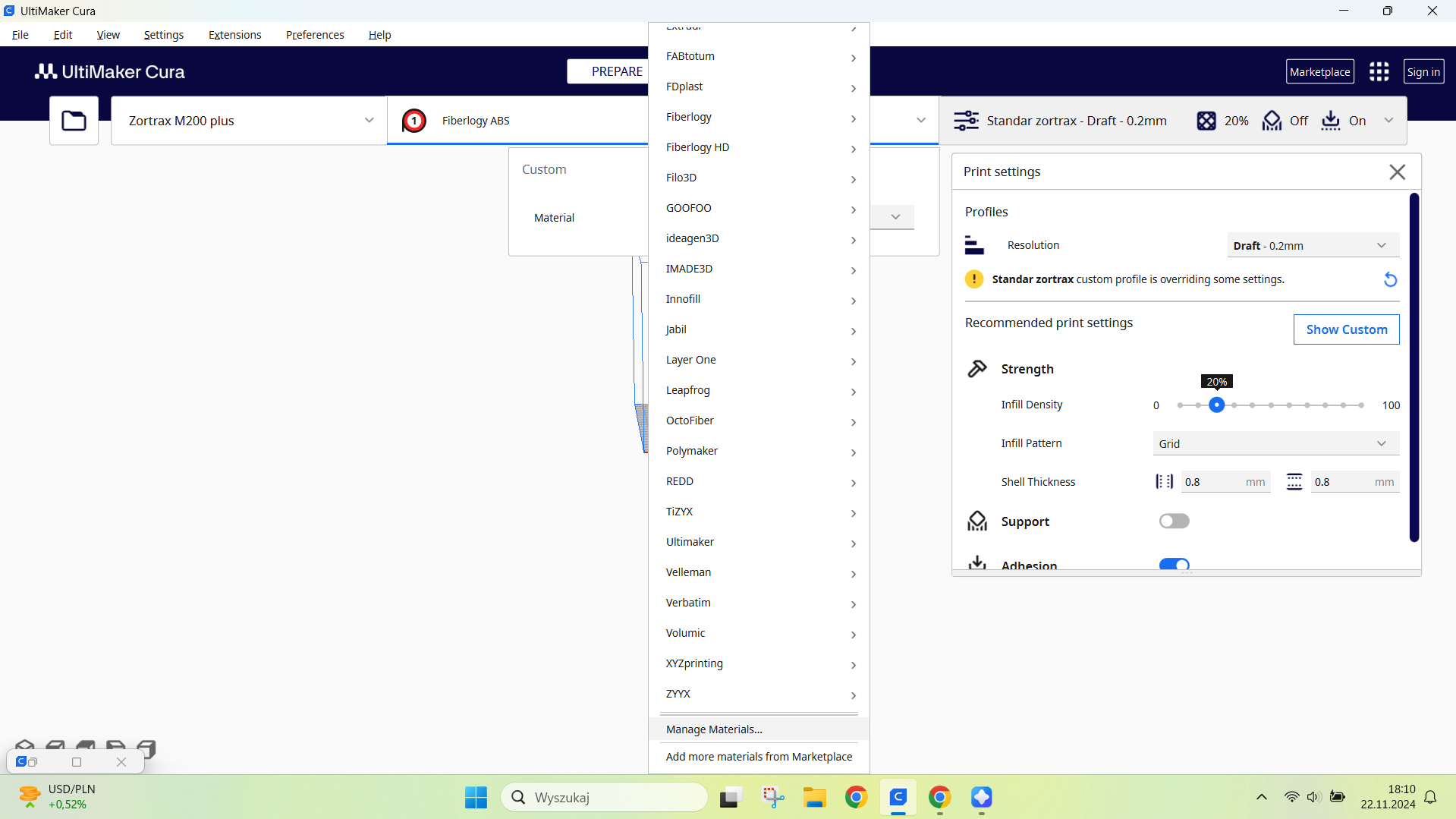Click the Show Custom button
Screen dimensions: 1456x819
point(1346,329)
